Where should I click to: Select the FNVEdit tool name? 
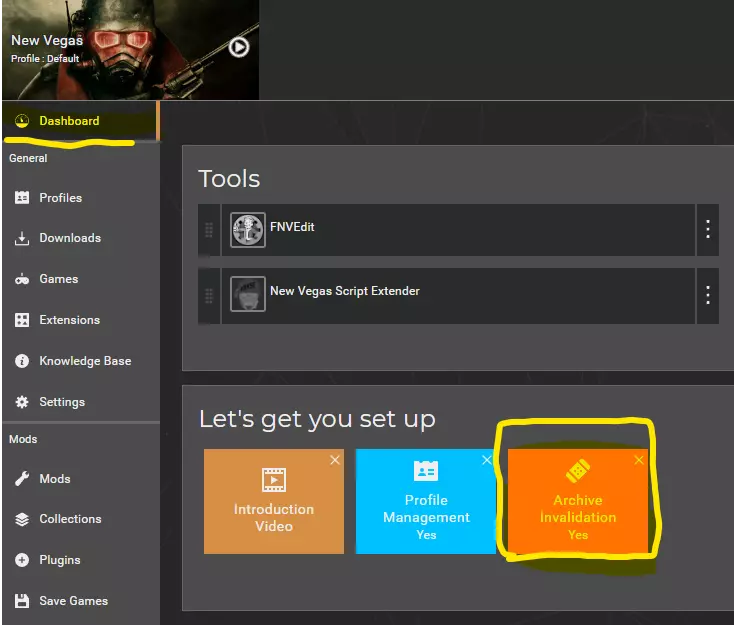tap(292, 227)
